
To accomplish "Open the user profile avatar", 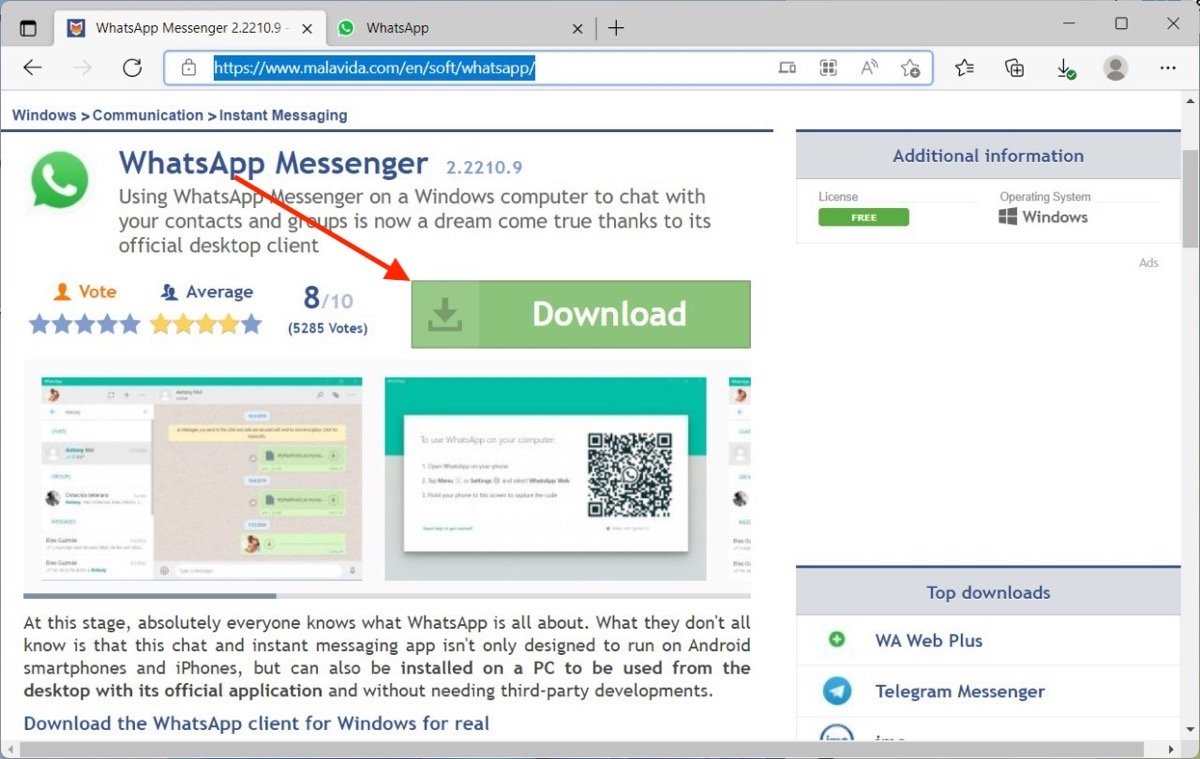I will coord(1115,68).
